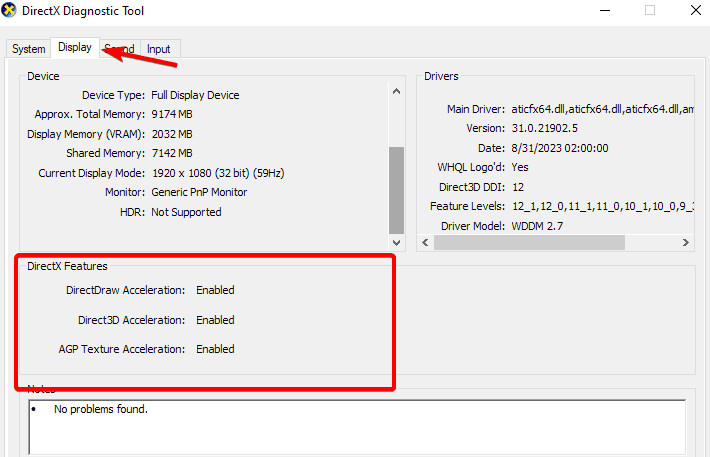The height and width of the screenshot is (457, 710).
Task: Open the Input tab
Action: (158, 49)
